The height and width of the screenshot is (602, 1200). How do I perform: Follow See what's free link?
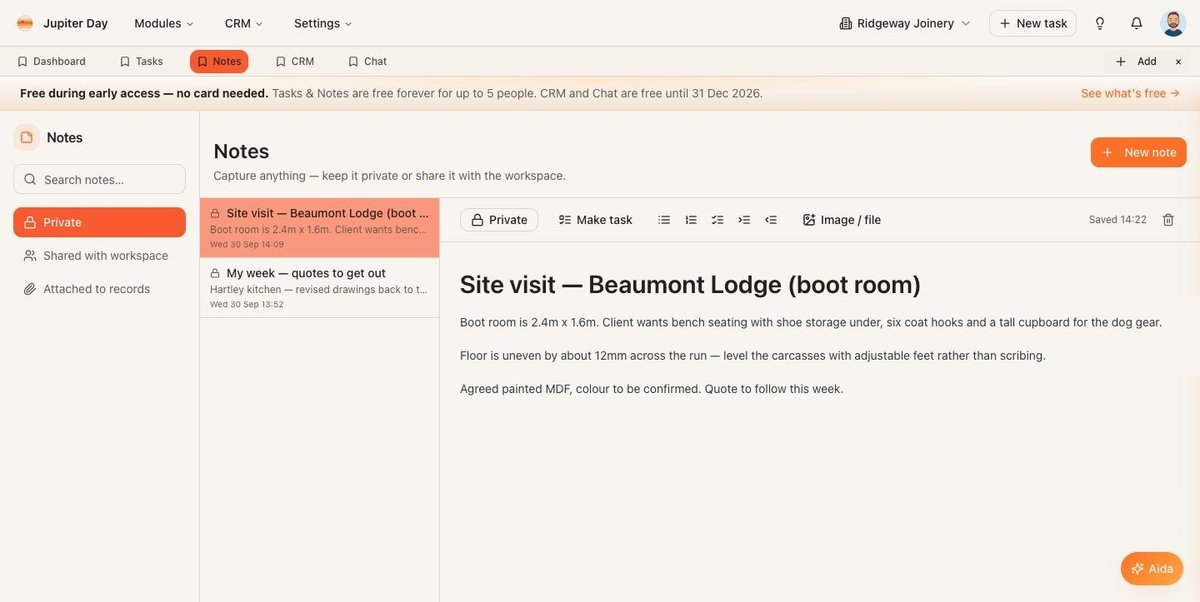click(1130, 93)
